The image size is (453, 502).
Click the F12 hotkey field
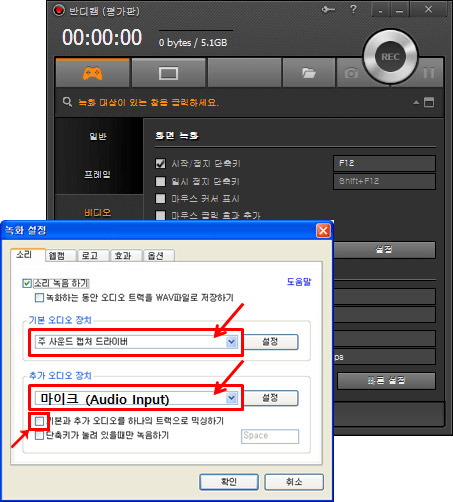(x=384, y=164)
